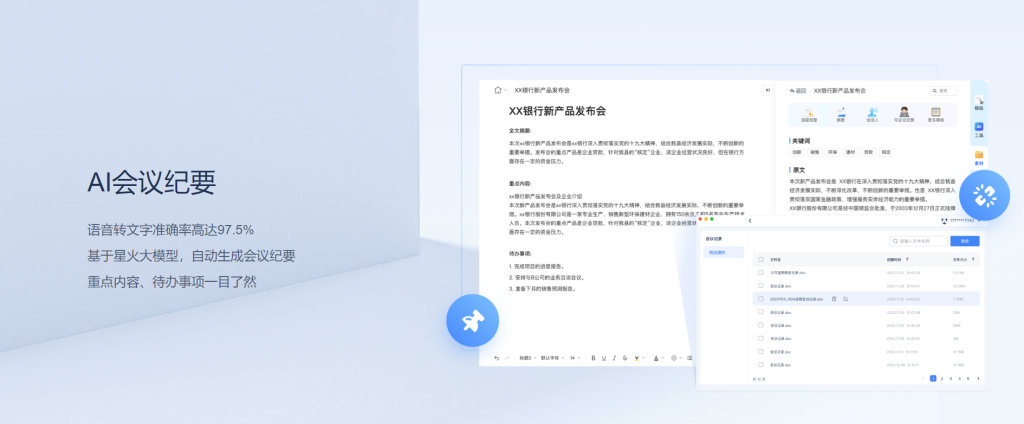Click the file name search input
Screen dimensions: 1024x424
tap(918, 241)
